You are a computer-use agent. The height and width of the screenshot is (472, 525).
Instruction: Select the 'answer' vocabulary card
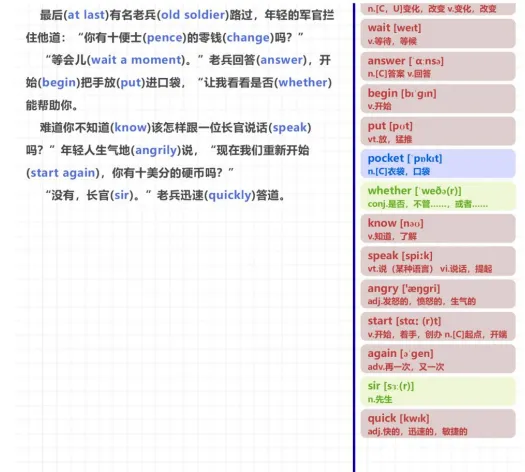[438, 66]
